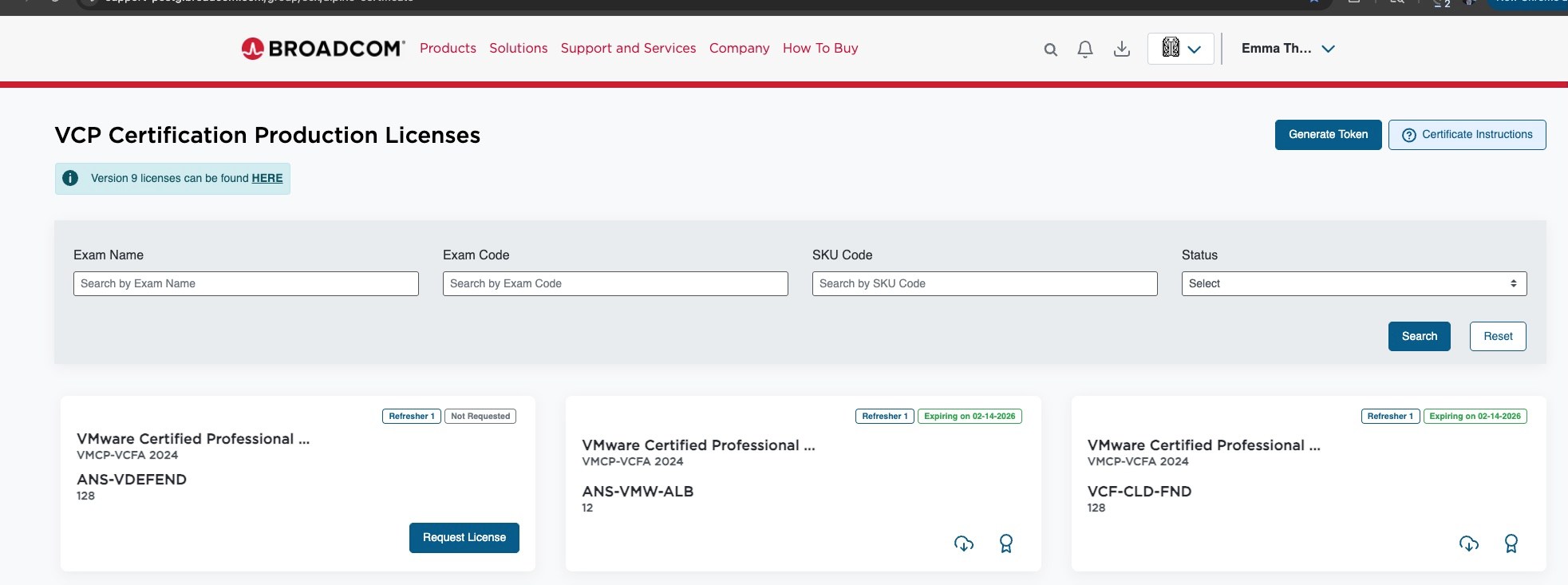Click the VCP Certification Production Licenses heading
The width and height of the screenshot is (1568, 585).
[267, 135]
